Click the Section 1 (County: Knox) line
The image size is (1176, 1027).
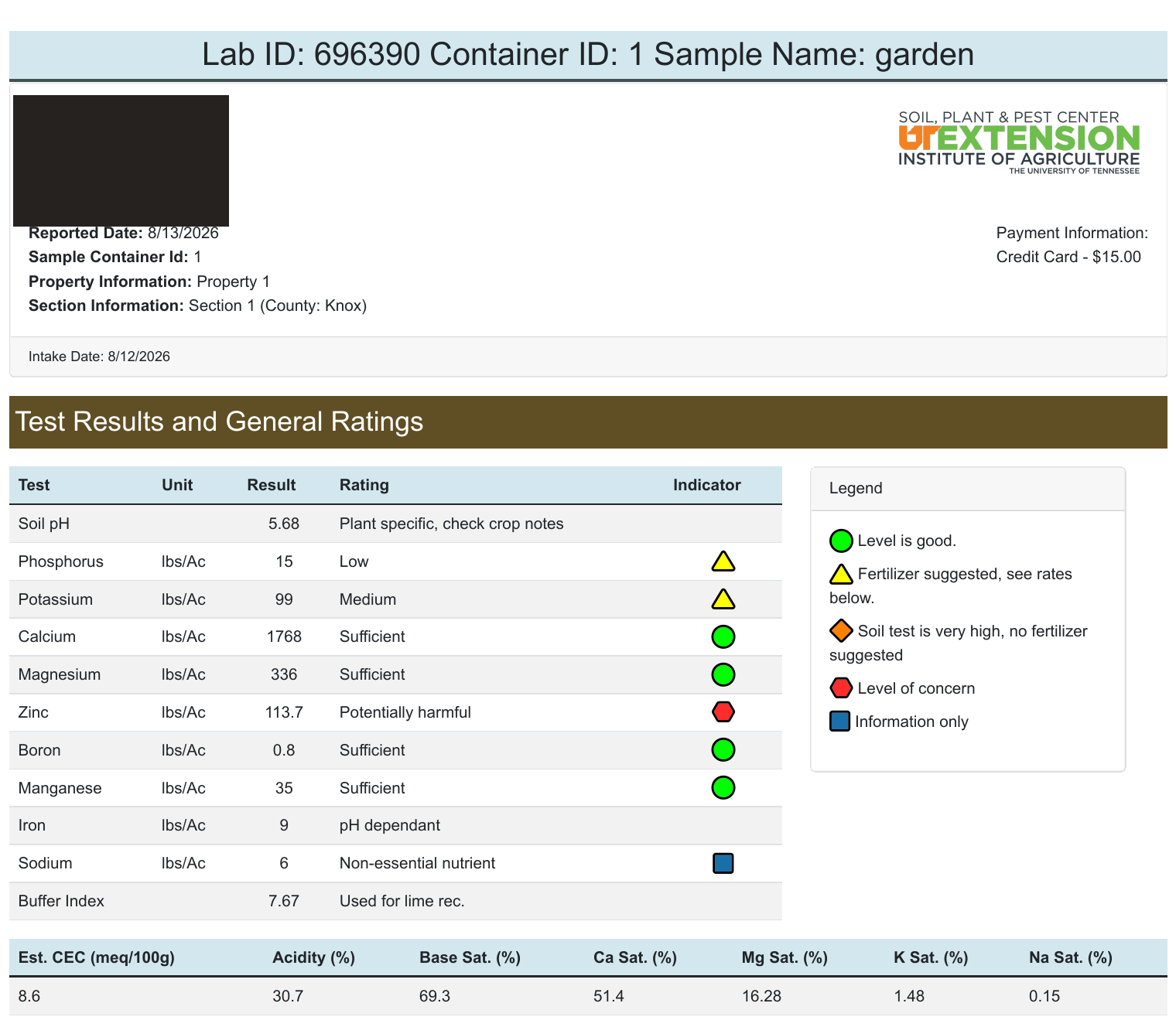[278, 305]
